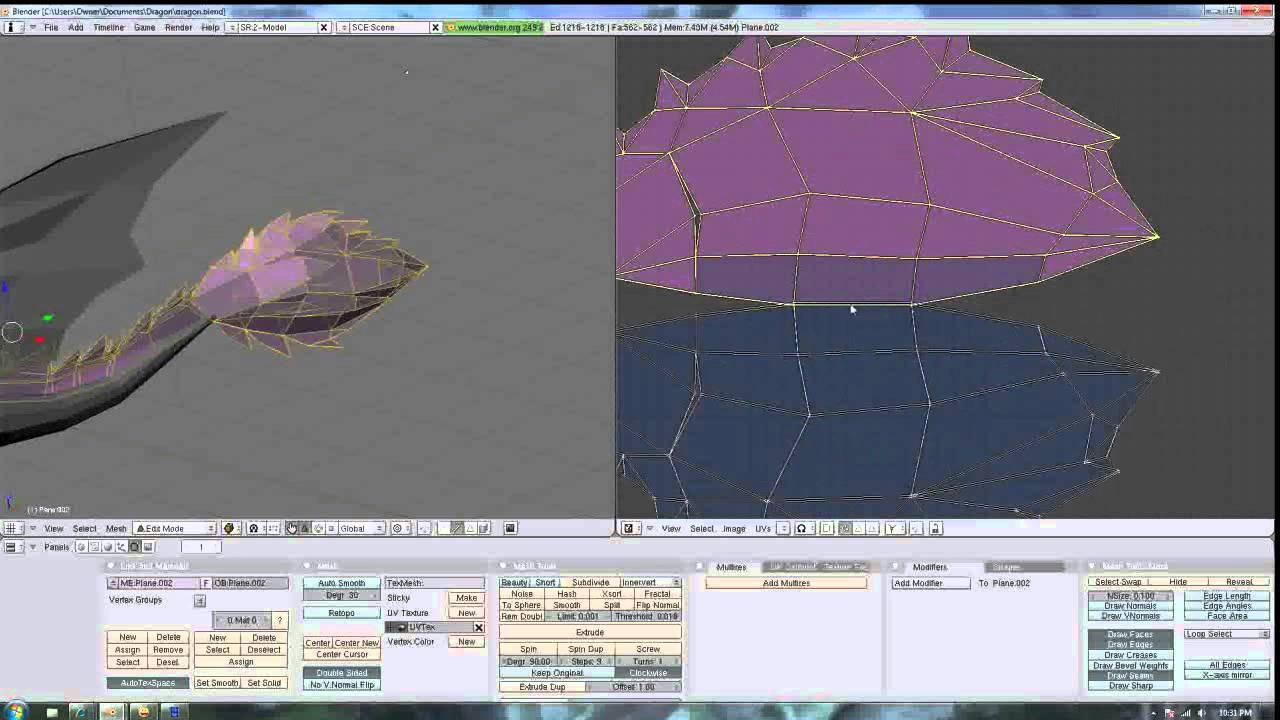The width and height of the screenshot is (1280, 720).
Task: Open the UVs menu in the UV editor
Action: [x=763, y=528]
